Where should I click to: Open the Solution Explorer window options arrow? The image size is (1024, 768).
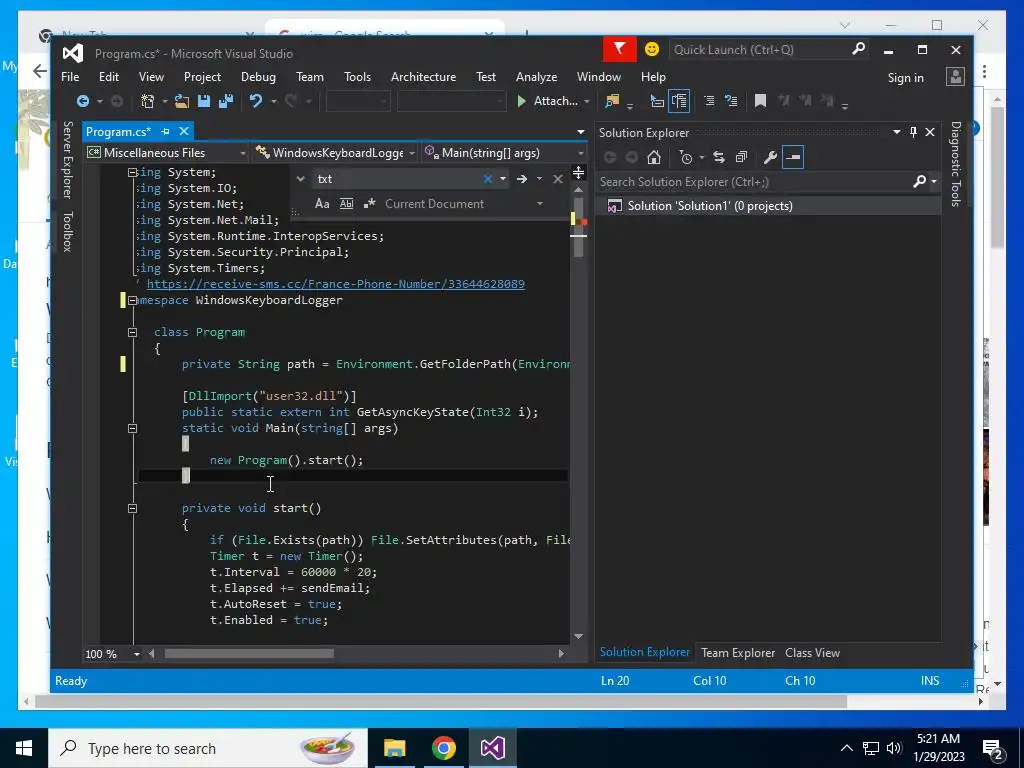pos(897,133)
